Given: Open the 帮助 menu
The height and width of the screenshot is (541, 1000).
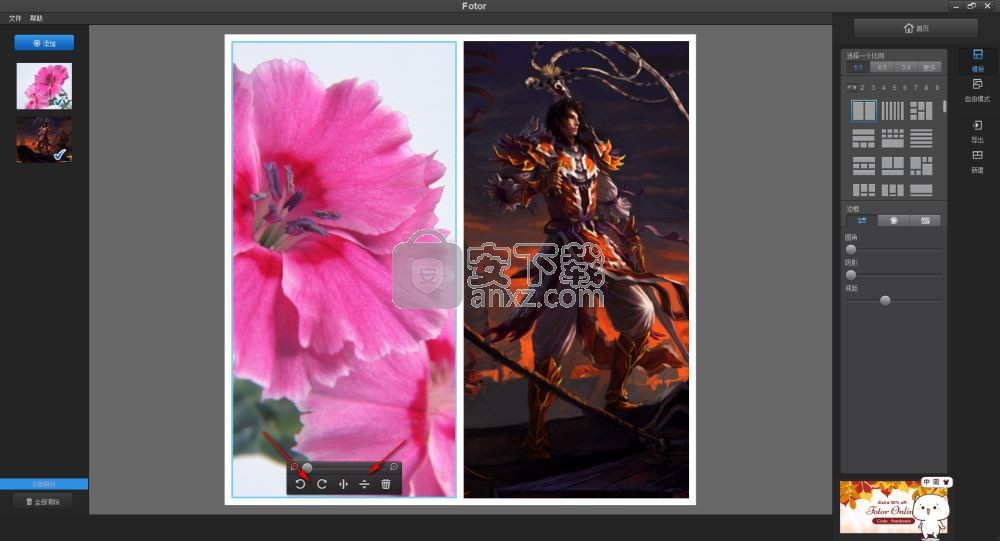Looking at the screenshot, I should [36, 19].
